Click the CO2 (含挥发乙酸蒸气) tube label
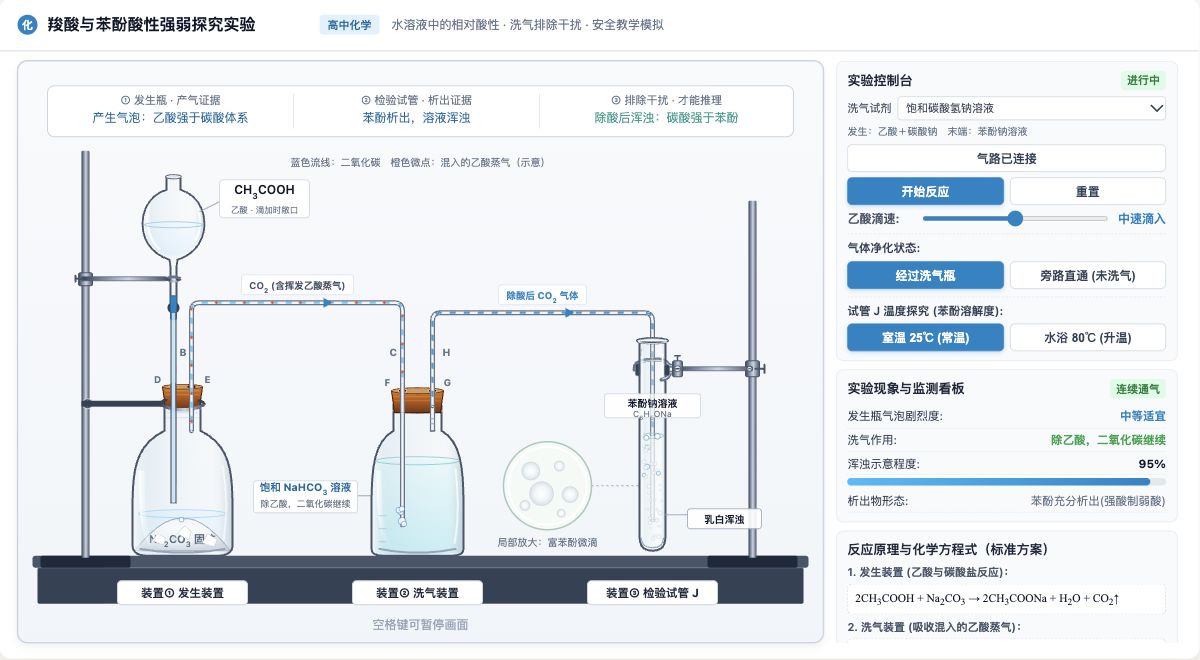Screen dimensions: 1200x660 coord(297,285)
